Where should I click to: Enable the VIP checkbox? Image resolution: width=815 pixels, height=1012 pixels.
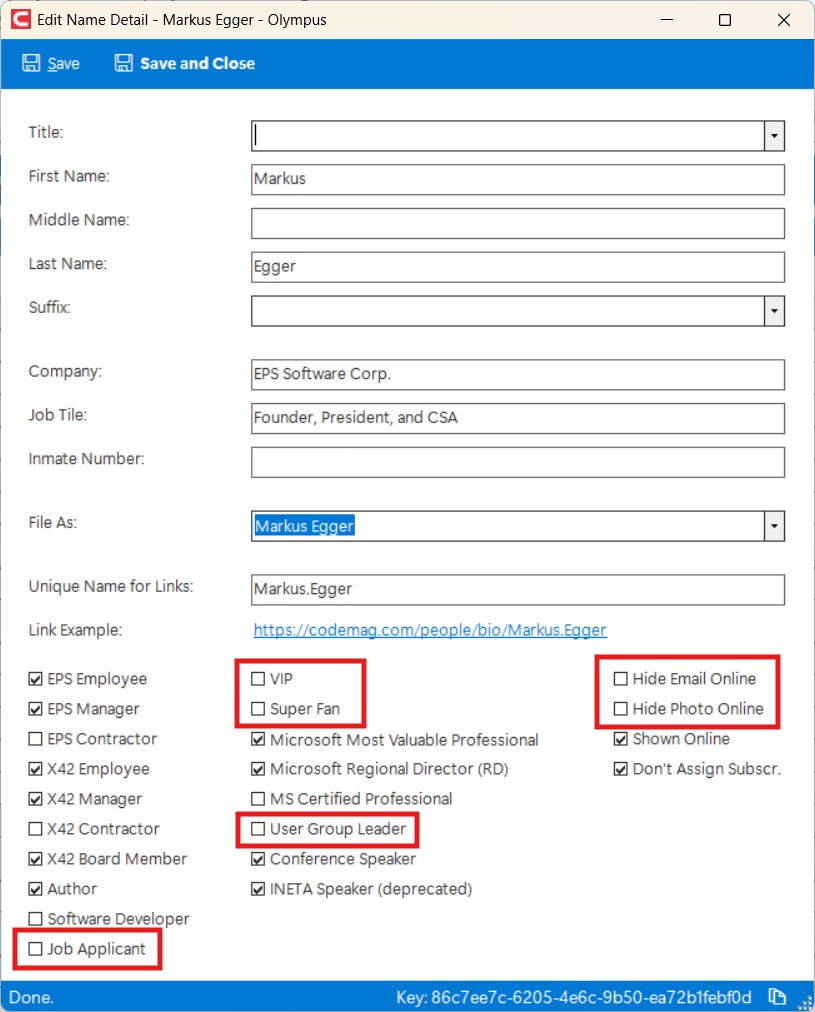click(x=257, y=679)
